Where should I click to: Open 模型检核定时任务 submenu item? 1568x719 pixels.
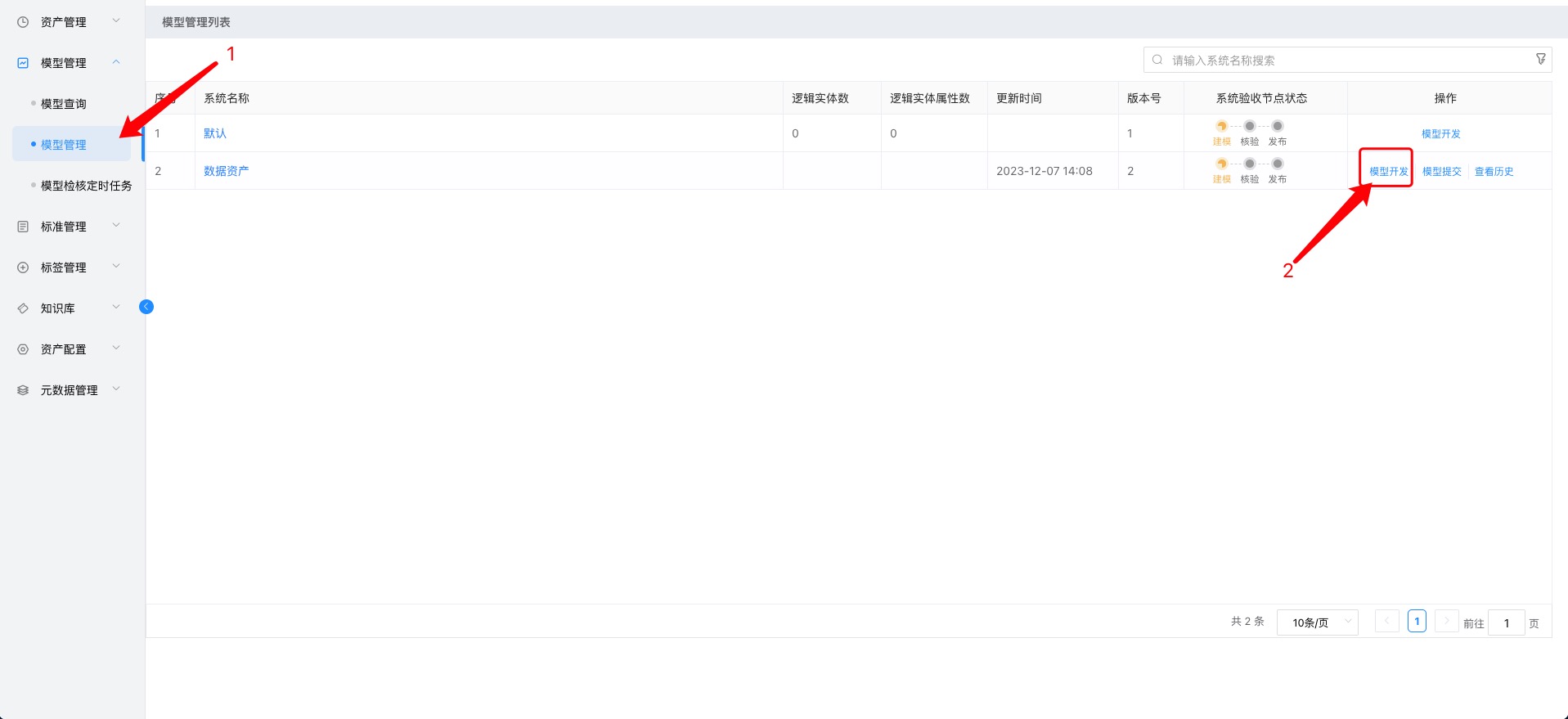click(87, 186)
